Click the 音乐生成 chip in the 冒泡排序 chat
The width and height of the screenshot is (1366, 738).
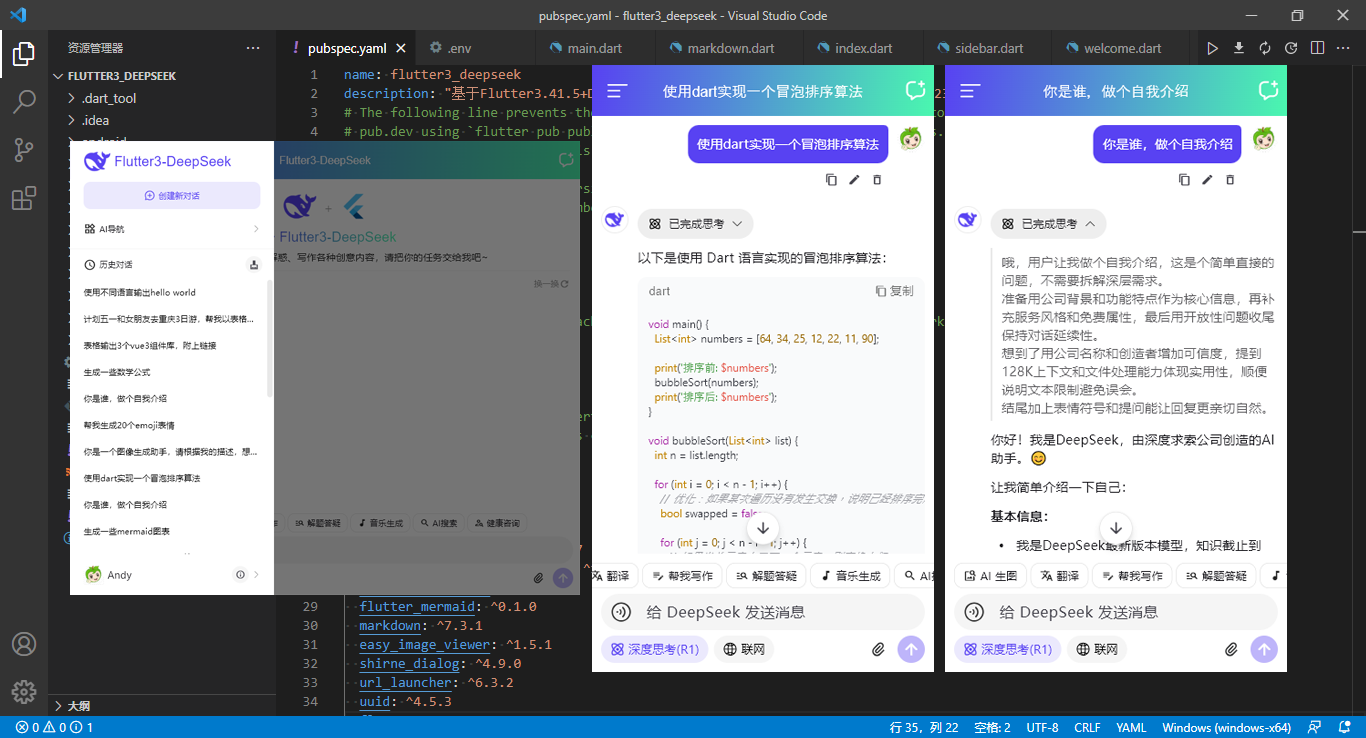[x=850, y=576]
